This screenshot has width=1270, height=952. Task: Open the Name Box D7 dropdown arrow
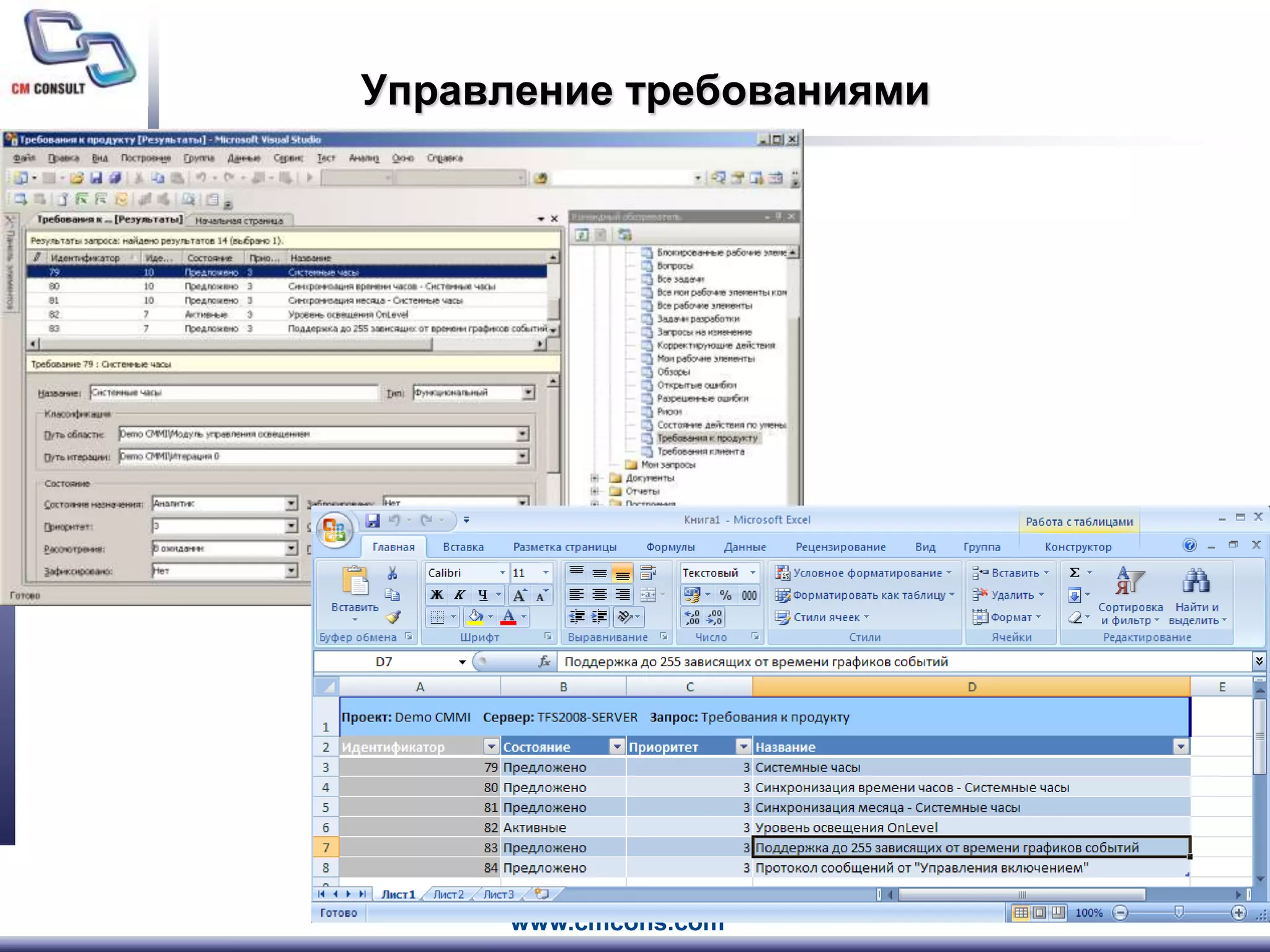462,662
